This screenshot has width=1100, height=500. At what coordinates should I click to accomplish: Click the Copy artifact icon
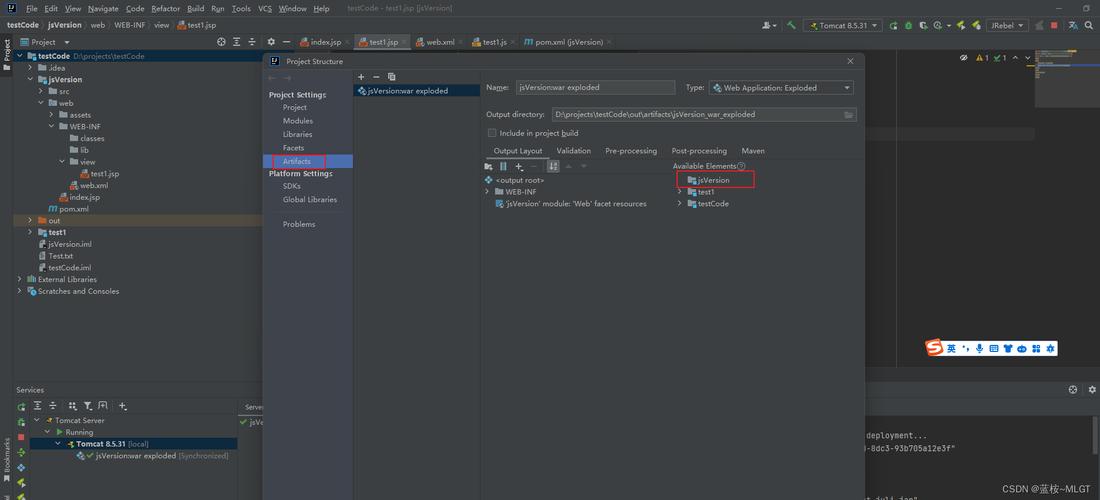point(392,77)
